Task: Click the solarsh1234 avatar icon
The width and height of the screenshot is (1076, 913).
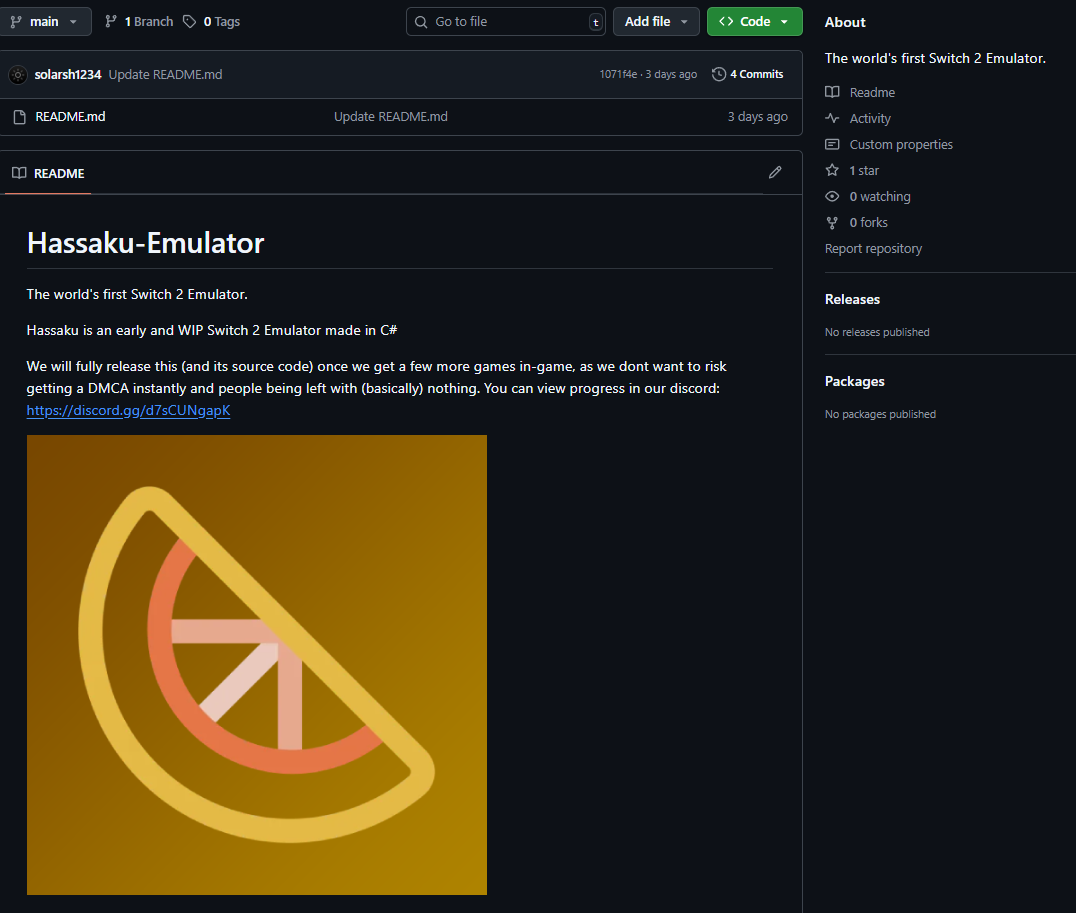Action: (18, 74)
